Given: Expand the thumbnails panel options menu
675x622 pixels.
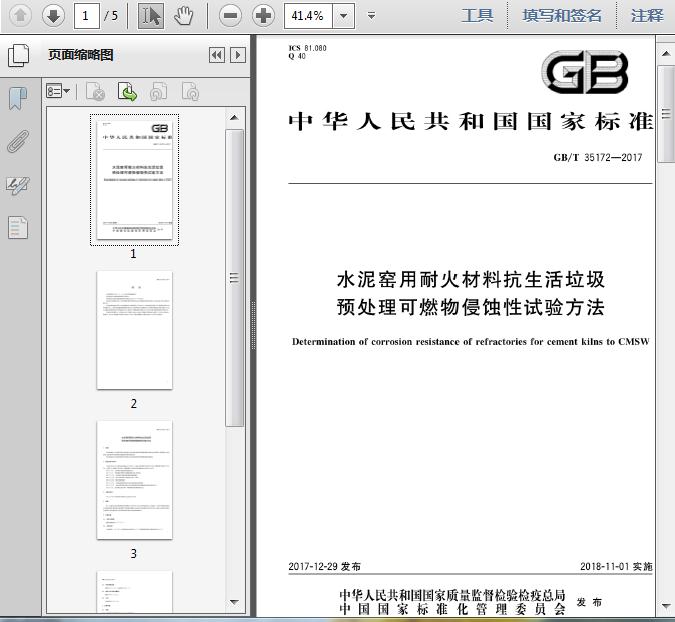Looking at the screenshot, I should 59,92.
